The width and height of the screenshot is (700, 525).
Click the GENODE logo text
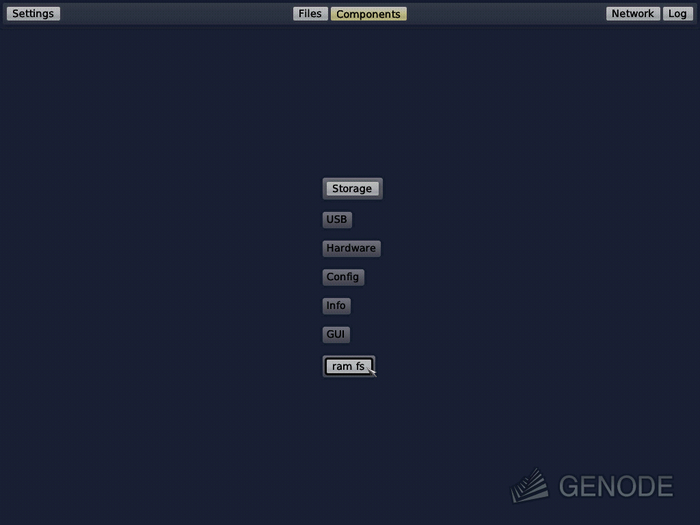pyautogui.click(x=615, y=487)
